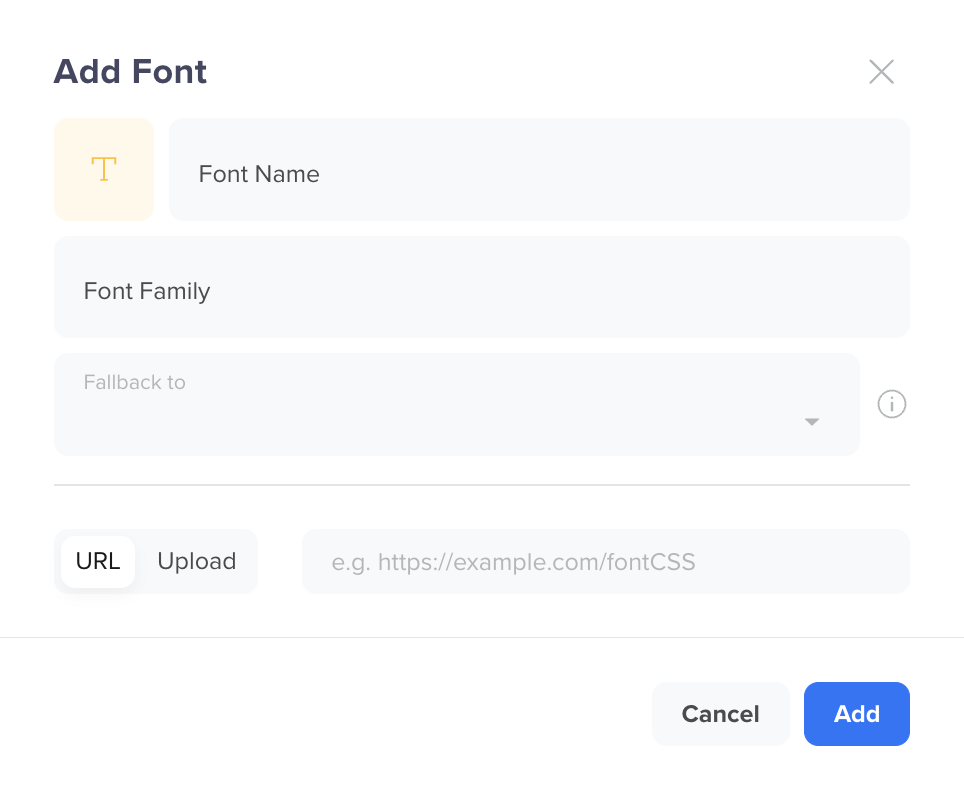Expand the Fallback to dropdown

tap(457, 404)
